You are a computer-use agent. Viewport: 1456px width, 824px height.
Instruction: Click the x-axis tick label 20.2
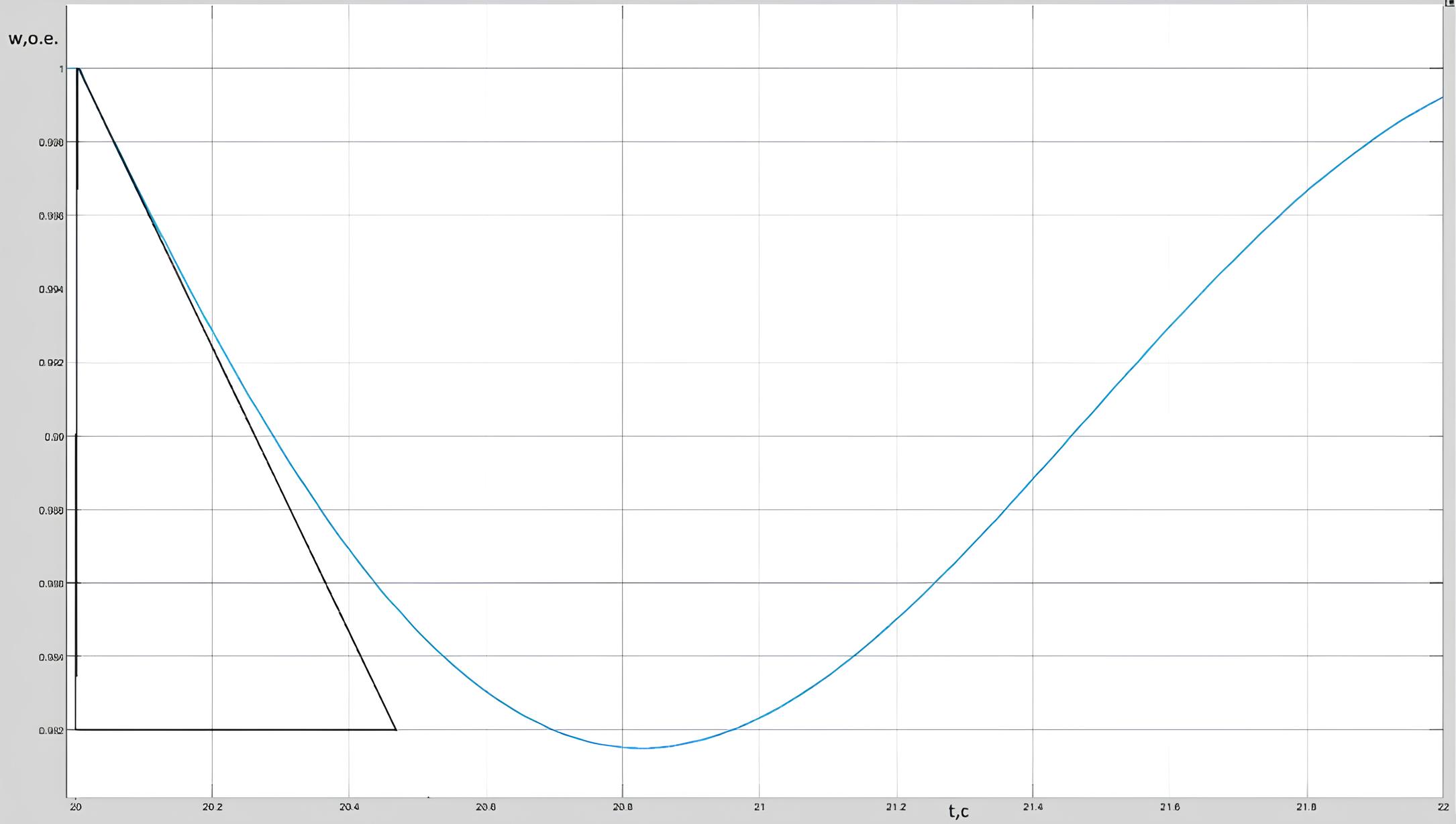212,807
